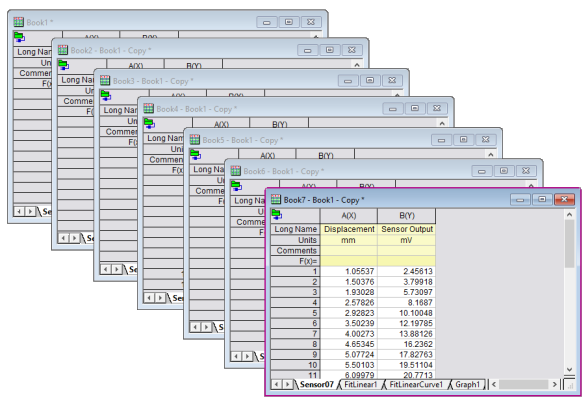
Task: Click next sheet arrow in Book4 tab bar
Action: tap(160, 298)
